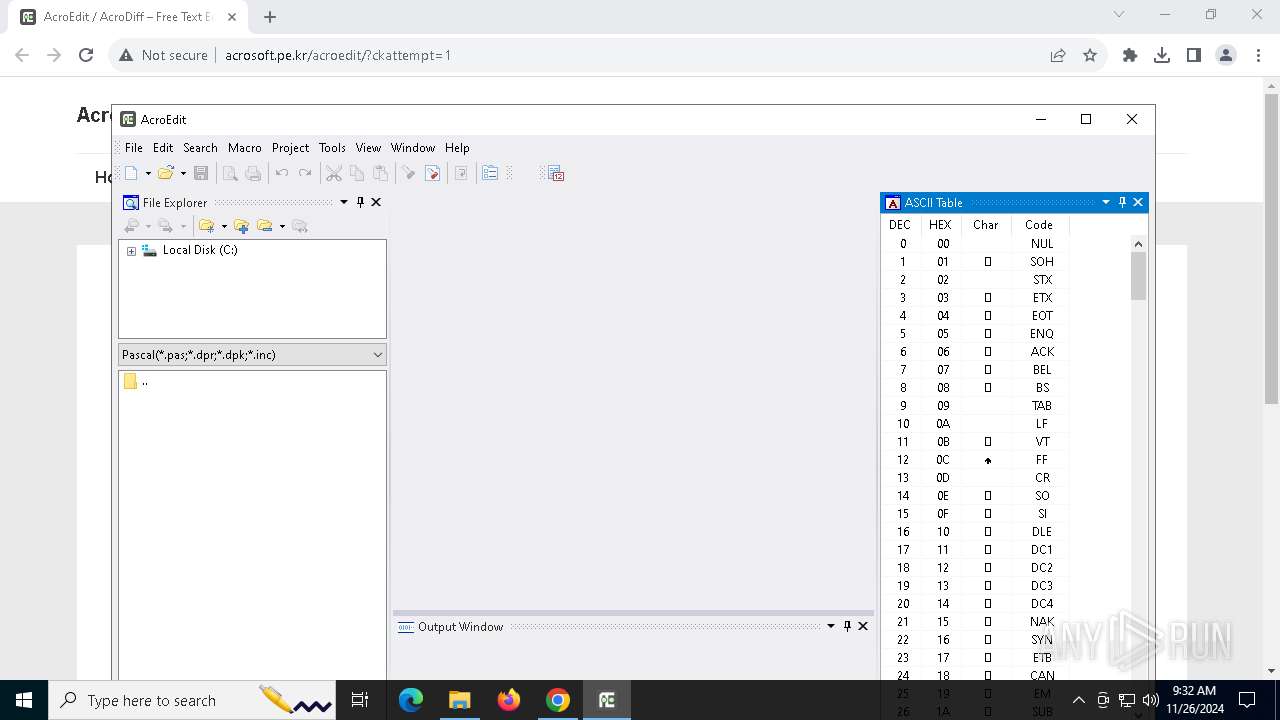Open the remove folder dropdown arrow

click(x=282, y=226)
